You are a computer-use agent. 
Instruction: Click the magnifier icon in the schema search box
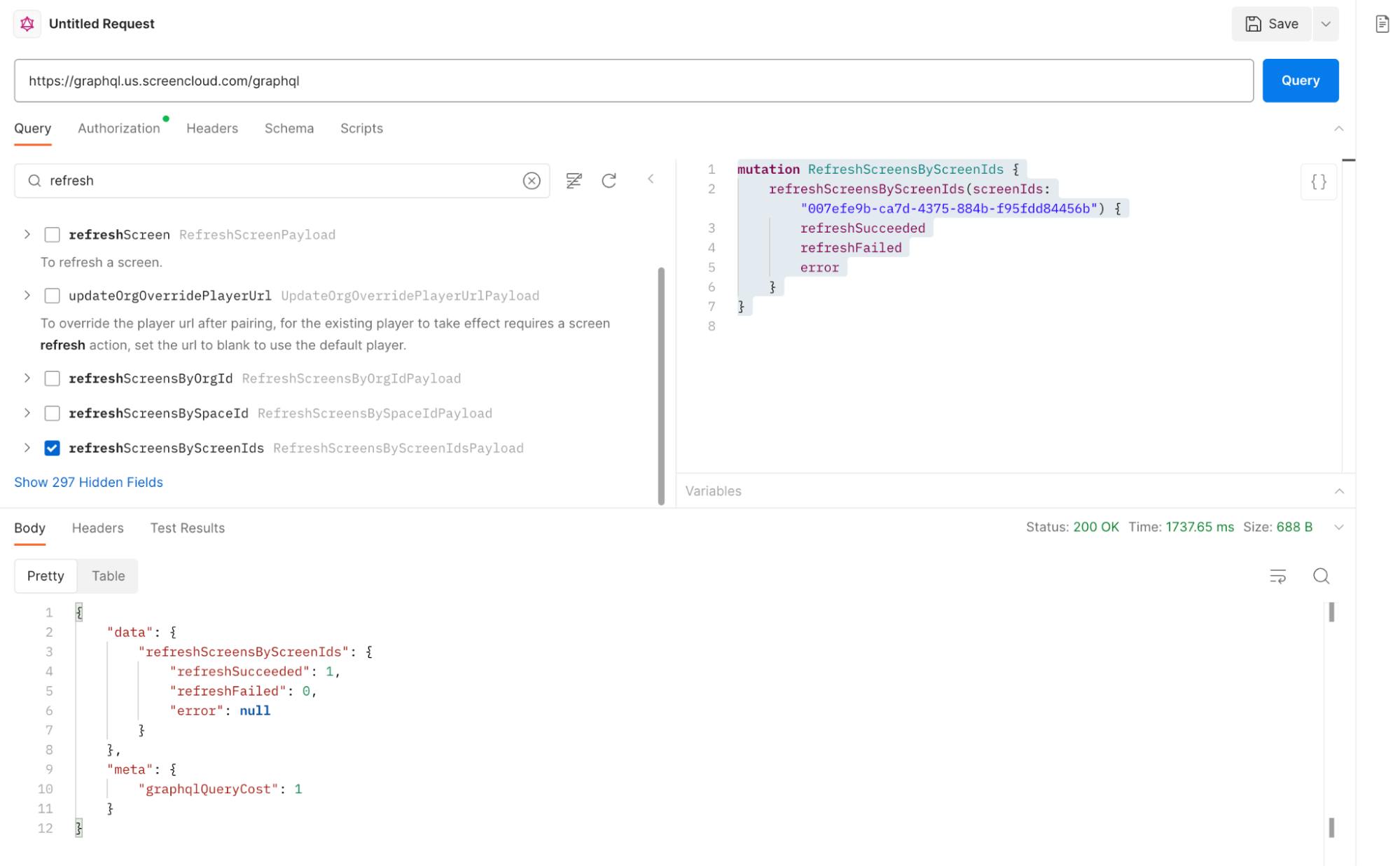pyautogui.click(x=34, y=181)
